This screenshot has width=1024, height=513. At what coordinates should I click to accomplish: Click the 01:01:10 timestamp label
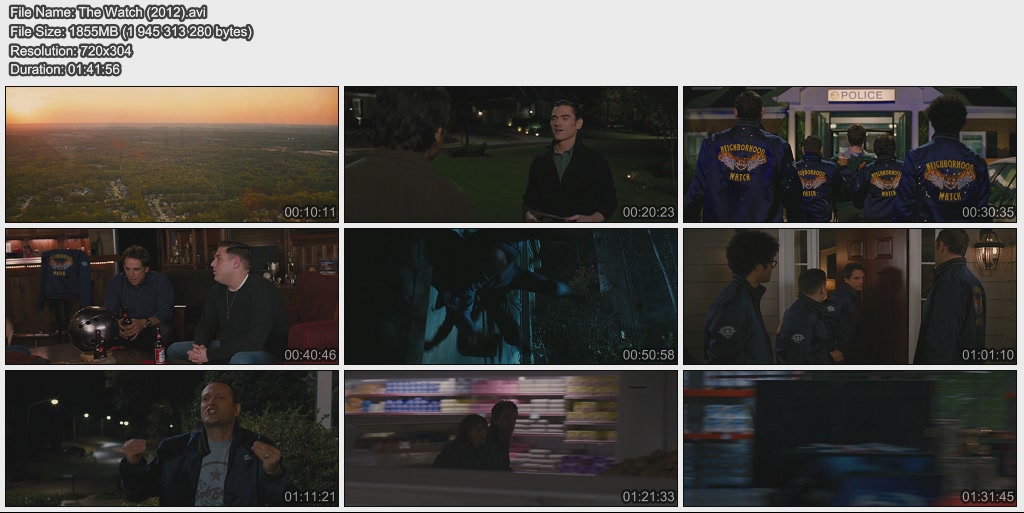pyautogui.click(x=988, y=354)
